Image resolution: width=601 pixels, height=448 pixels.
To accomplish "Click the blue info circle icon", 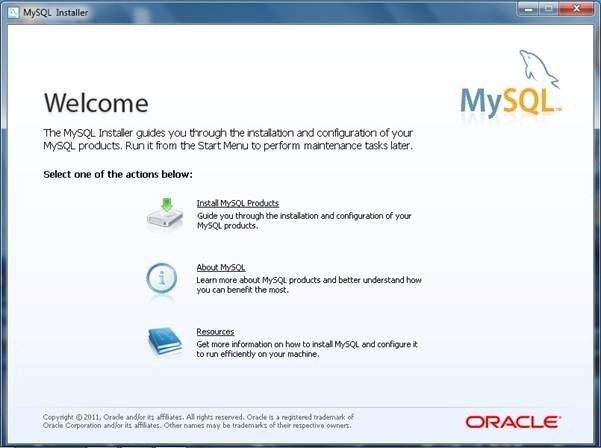I will (162, 279).
